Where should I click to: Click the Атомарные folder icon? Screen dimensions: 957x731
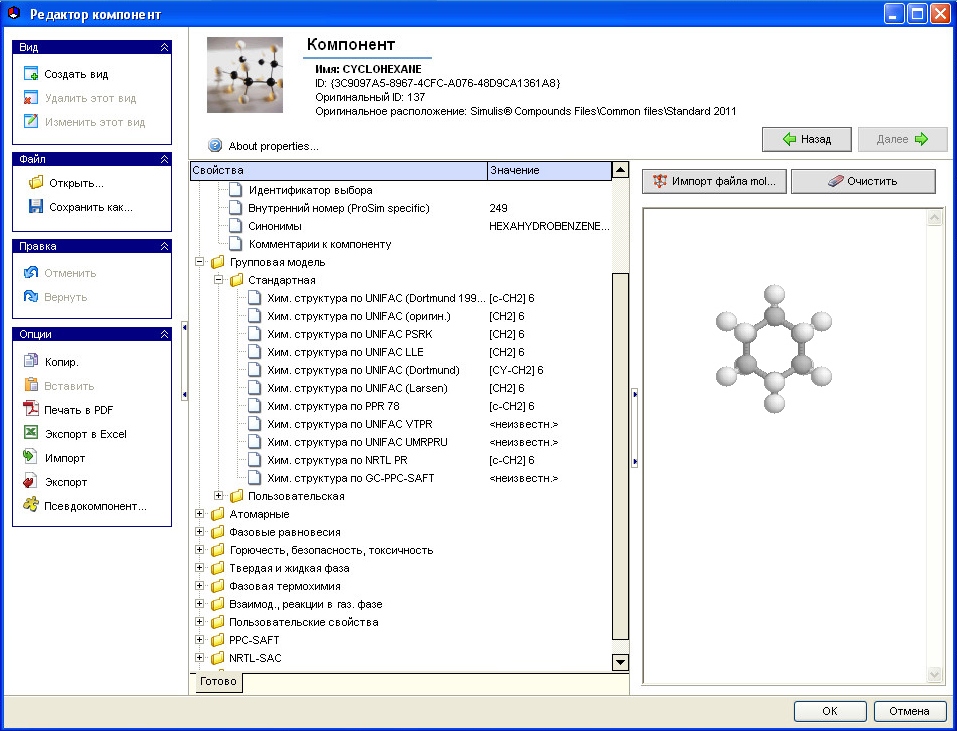218,514
